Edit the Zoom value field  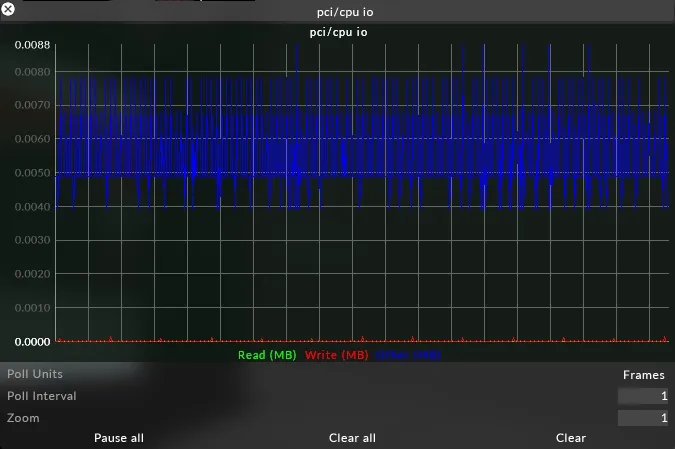(x=642, y=418)
